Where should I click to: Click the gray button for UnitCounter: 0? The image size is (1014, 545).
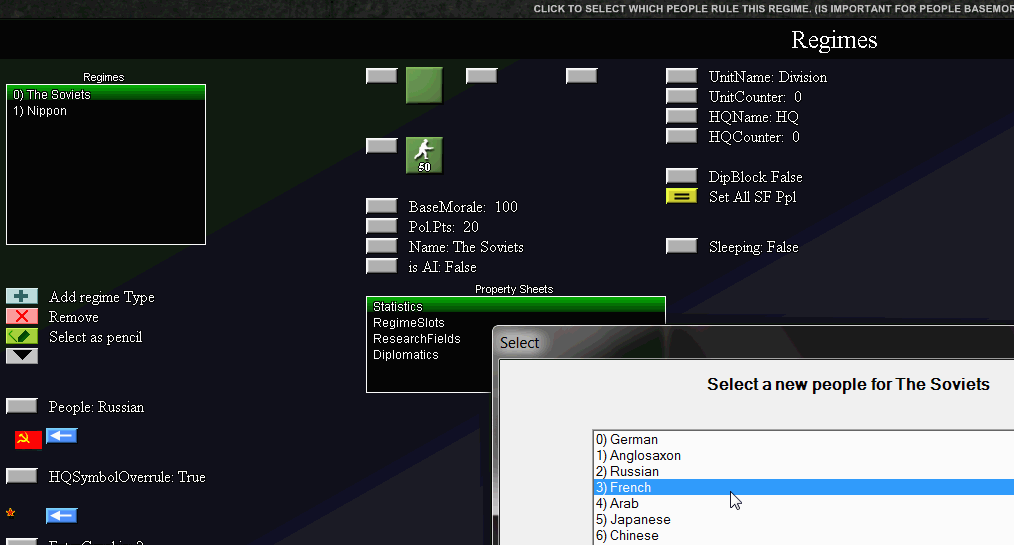click(682, 96)
